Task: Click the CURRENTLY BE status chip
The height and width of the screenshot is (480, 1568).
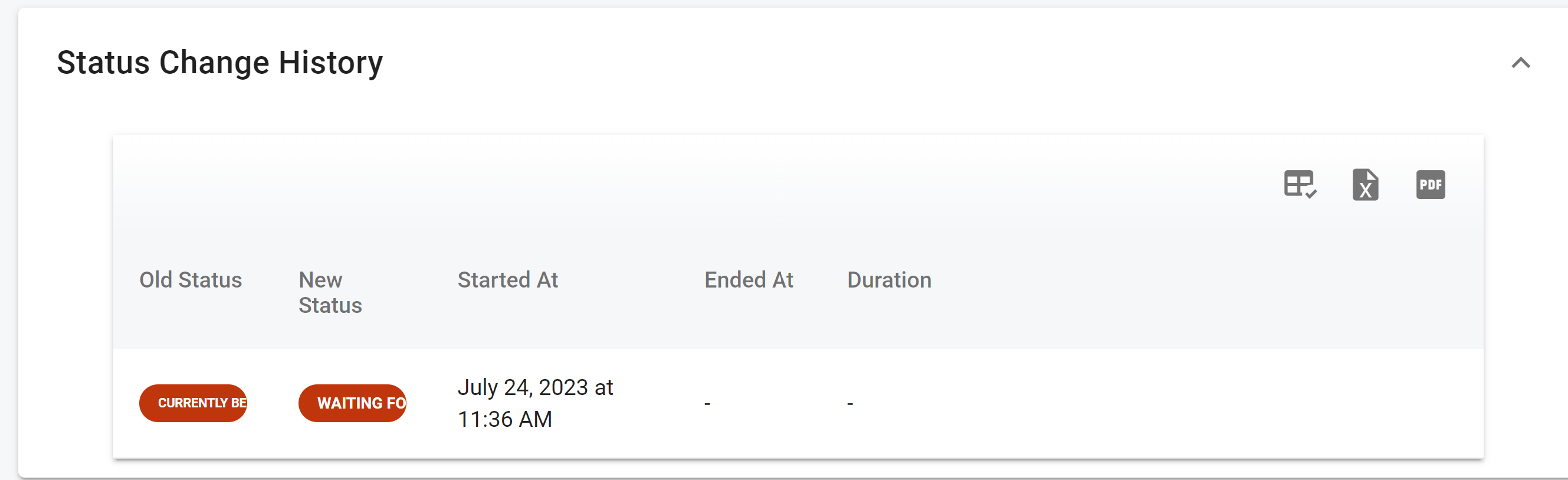Action: click(x=193, y=403)
